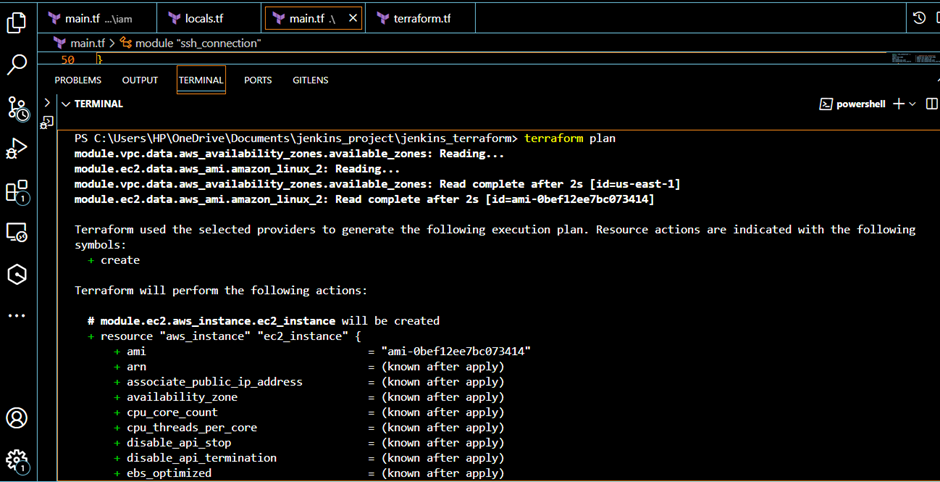Viewport: 940px width, 482px height.
Task: Open the Search view icon
Action: pos(17,65)
